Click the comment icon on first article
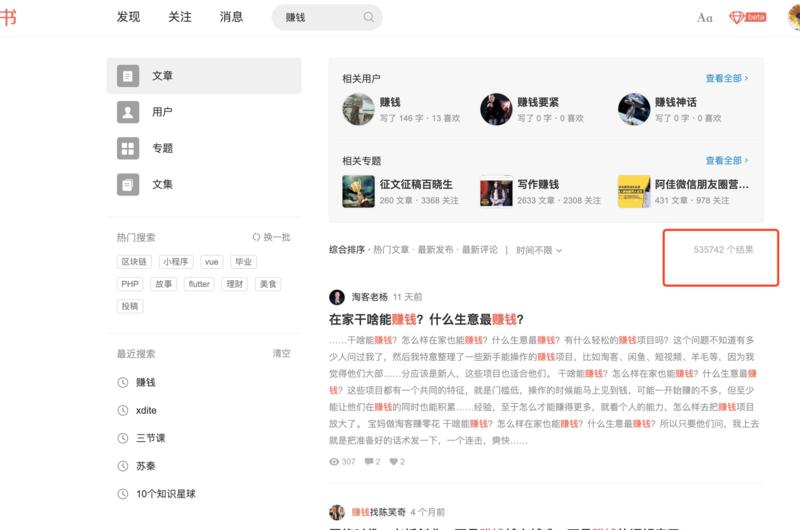The width and height of the screenshot is (800, 530). coord(369,462)
